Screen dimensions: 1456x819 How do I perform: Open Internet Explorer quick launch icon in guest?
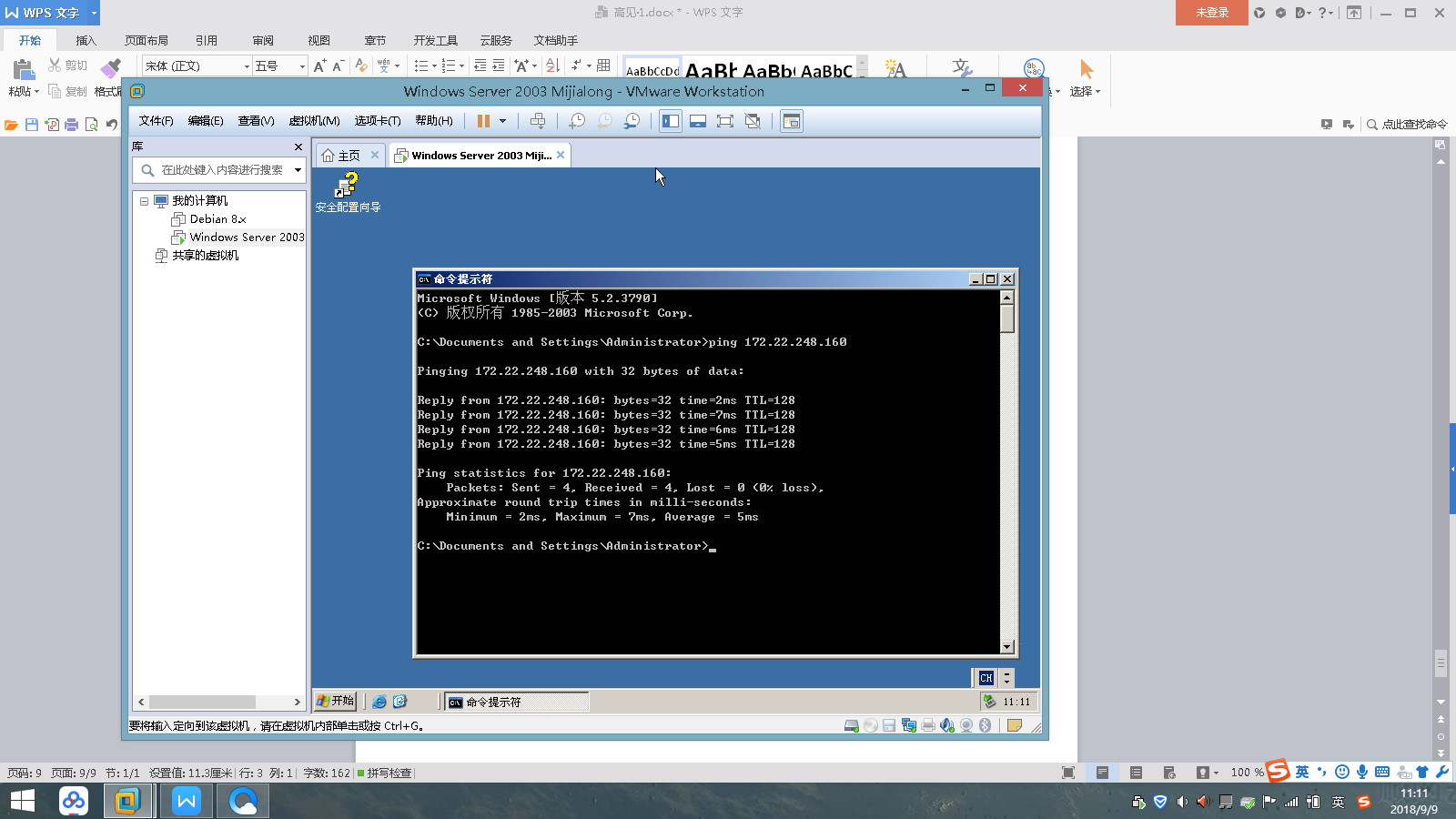[x=379, y=702]
